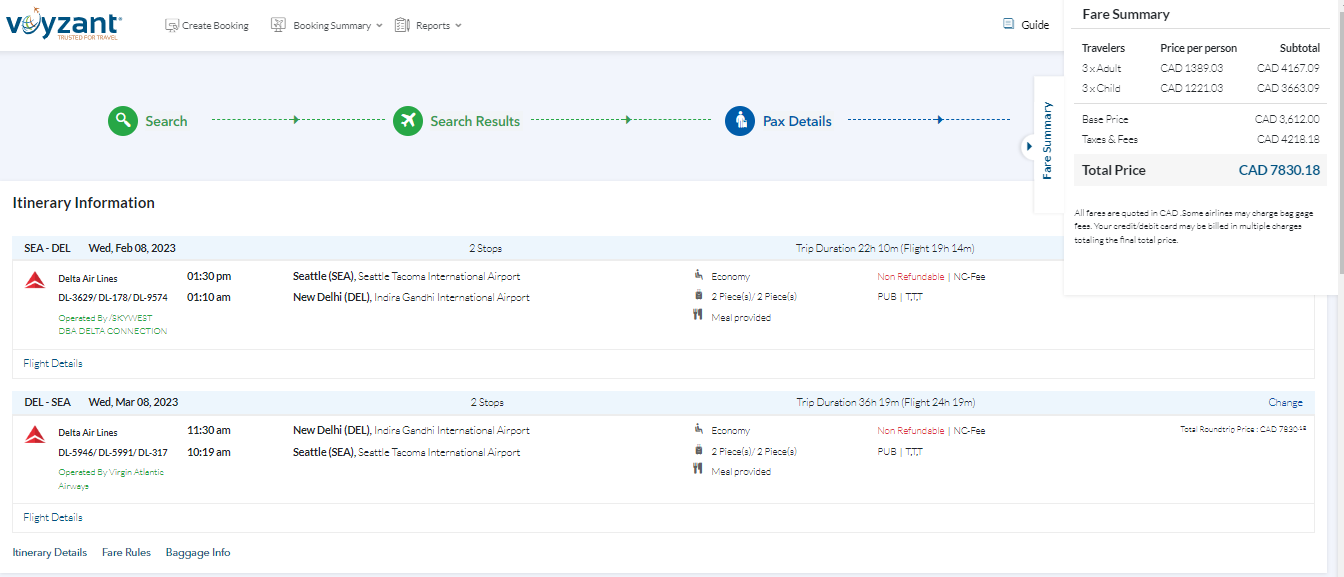This screenshot has height=577, width=1344.
Task: Open Flight Details for SEA - DEL flight
Action: tap(53, 364)
